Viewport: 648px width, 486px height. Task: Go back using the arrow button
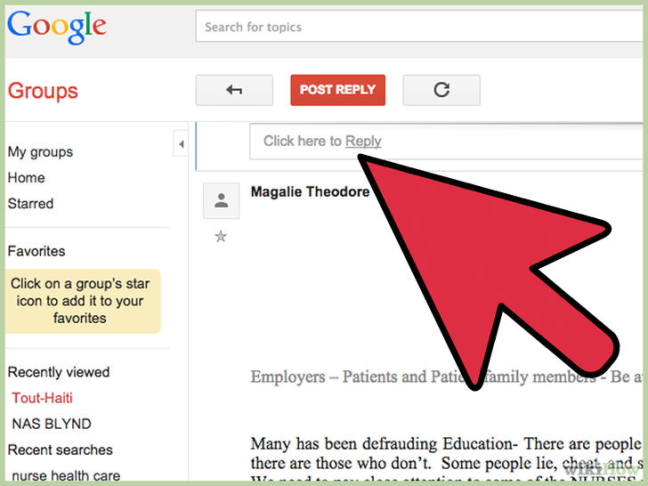tap(234, 90)
